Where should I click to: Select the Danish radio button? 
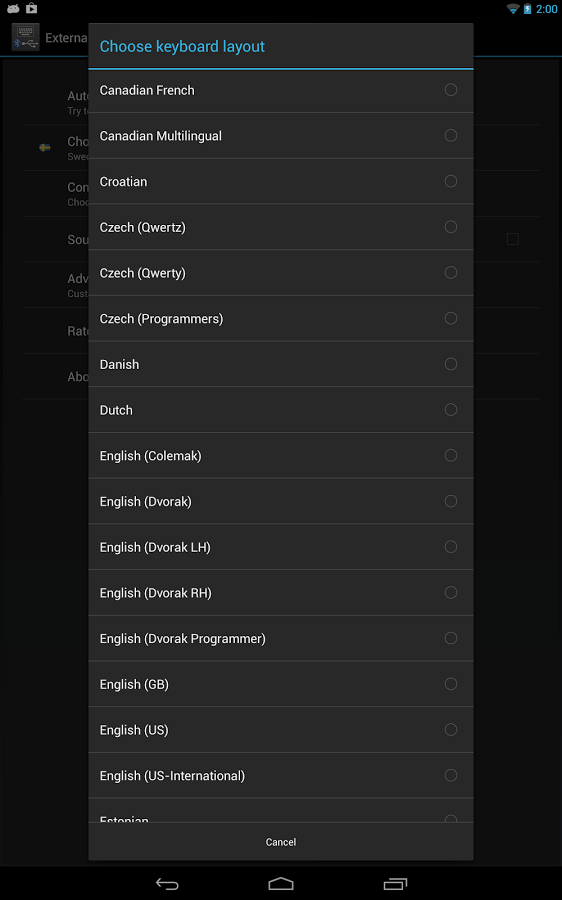pyautogui.click(x=451, y=364)
